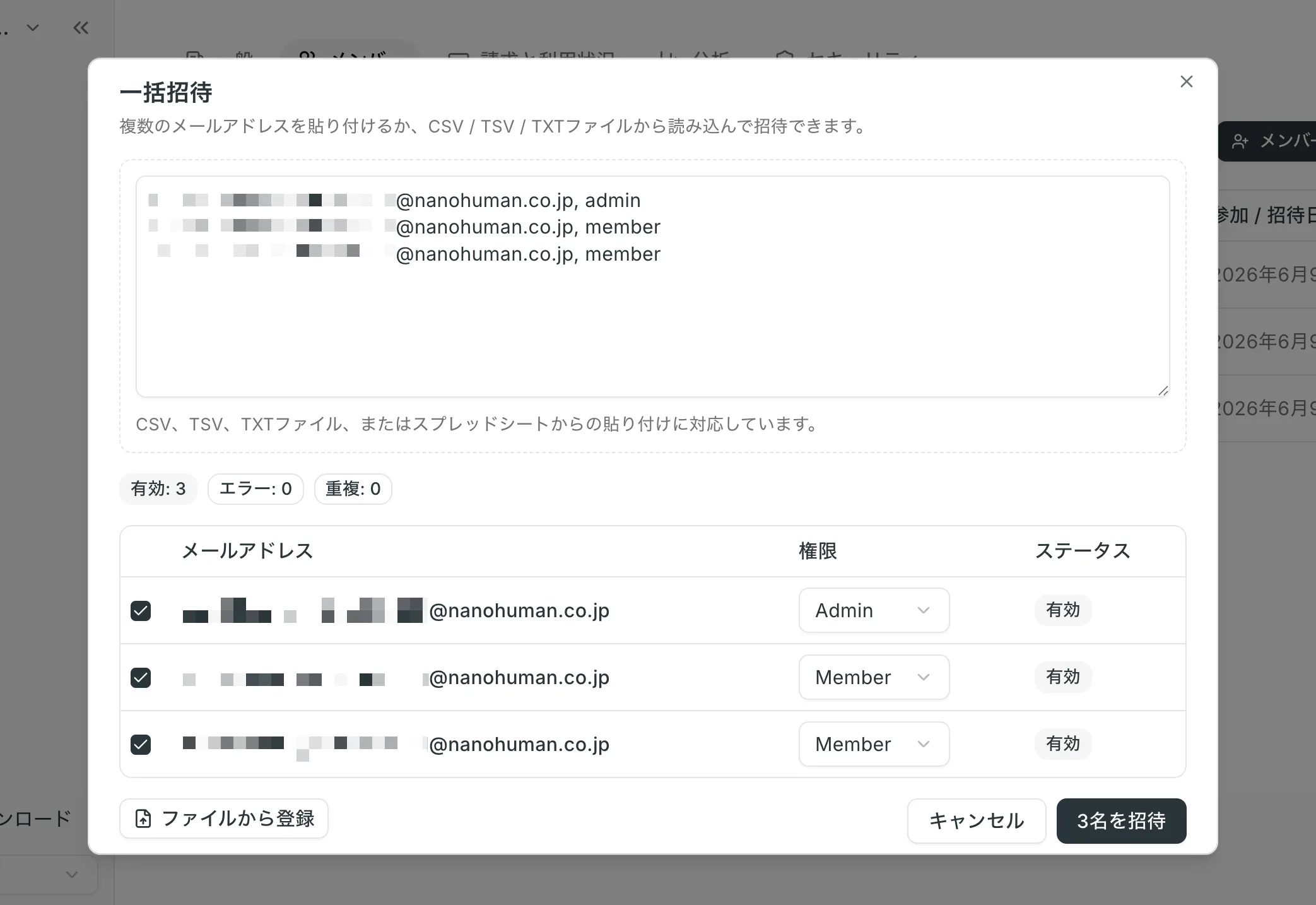
Task: Close the 一括招待 dialog with the X
Action: pyautogui.click(x=1186, y=81)
